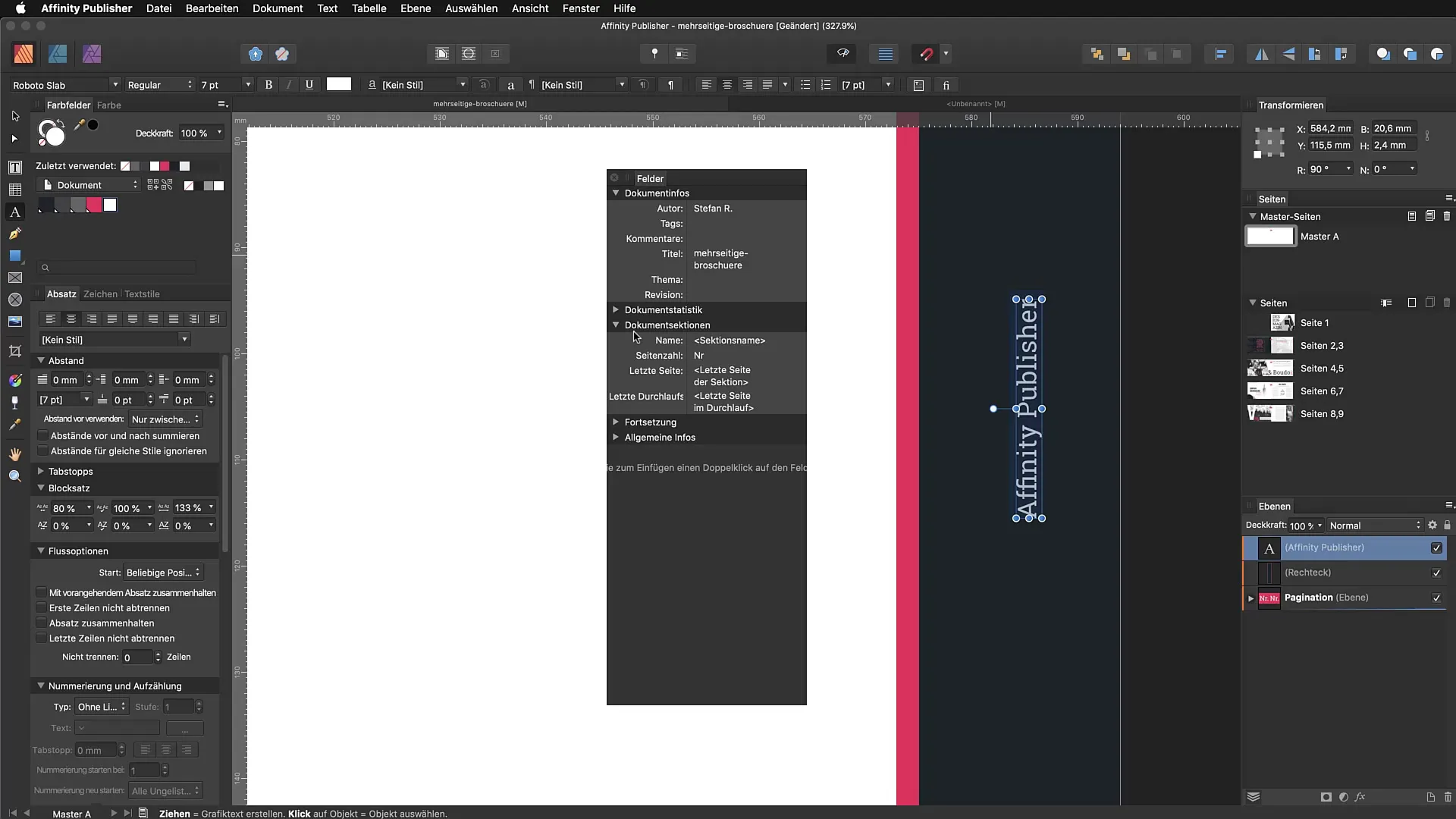
Task: Check 'Erste Zeilen nicht abtrennen'
Action: point(42,607)
